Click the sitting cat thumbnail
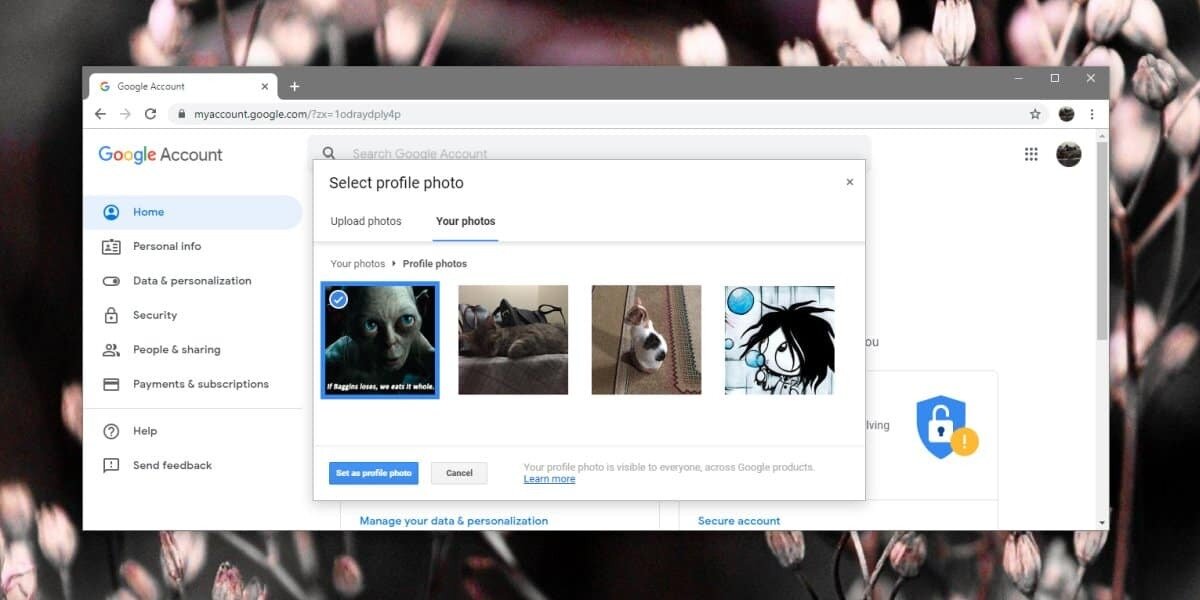 [646, 340]
